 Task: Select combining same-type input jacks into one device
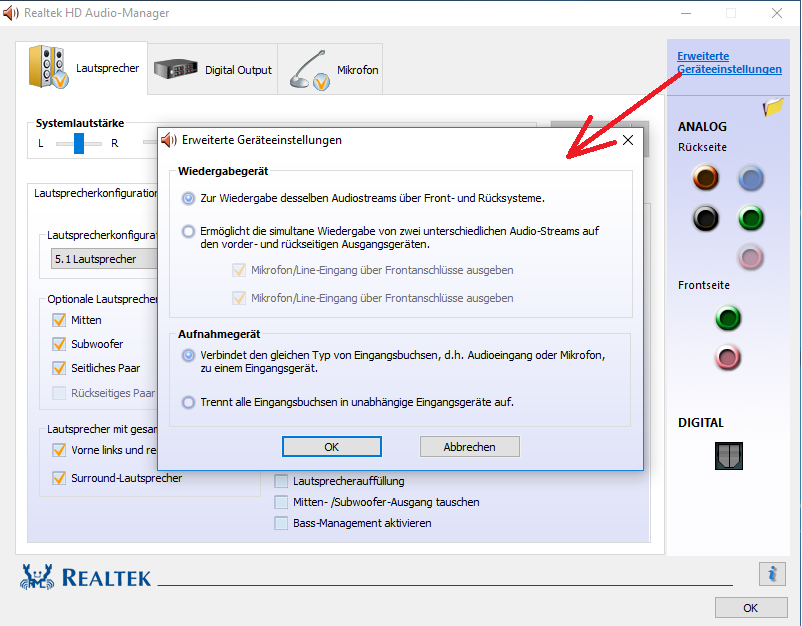click(x=188, y=355)
